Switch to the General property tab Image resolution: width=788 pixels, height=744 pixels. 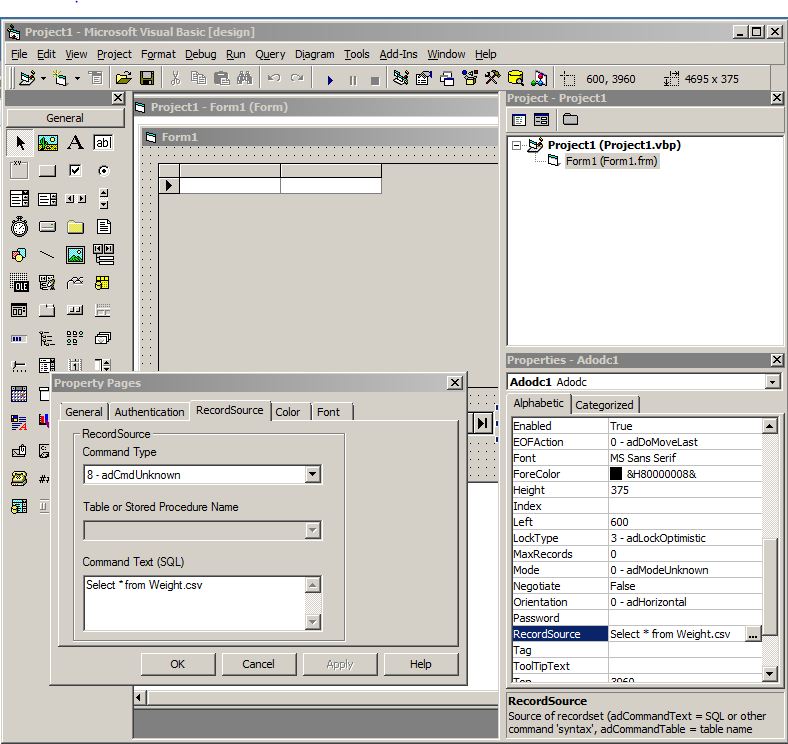83,412
